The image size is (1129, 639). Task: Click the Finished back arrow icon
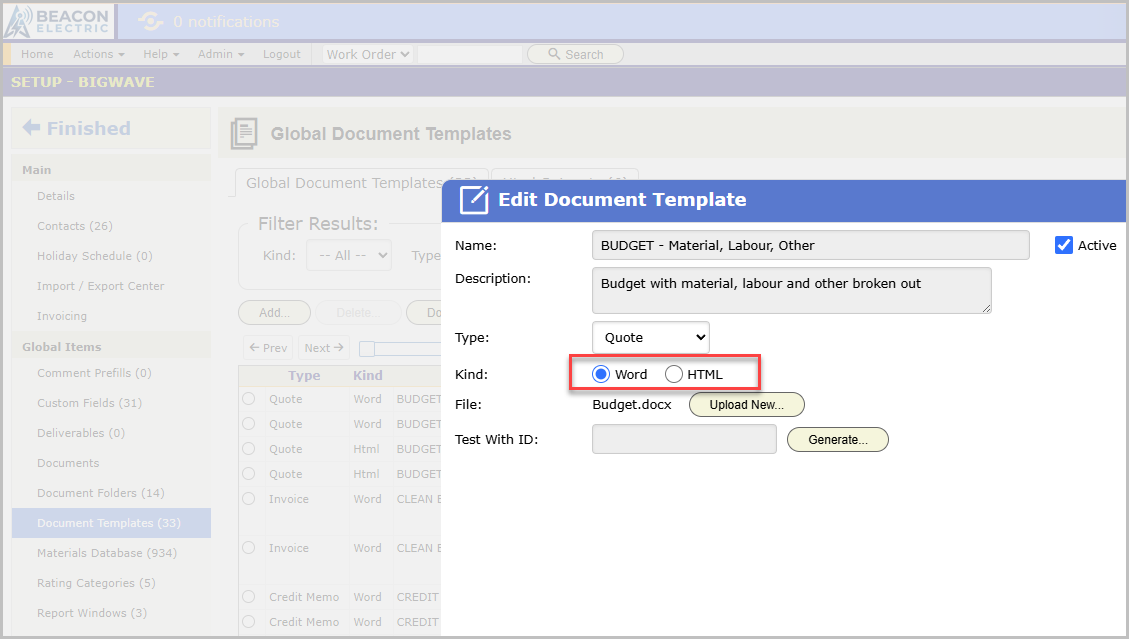(x=31, y=128)
